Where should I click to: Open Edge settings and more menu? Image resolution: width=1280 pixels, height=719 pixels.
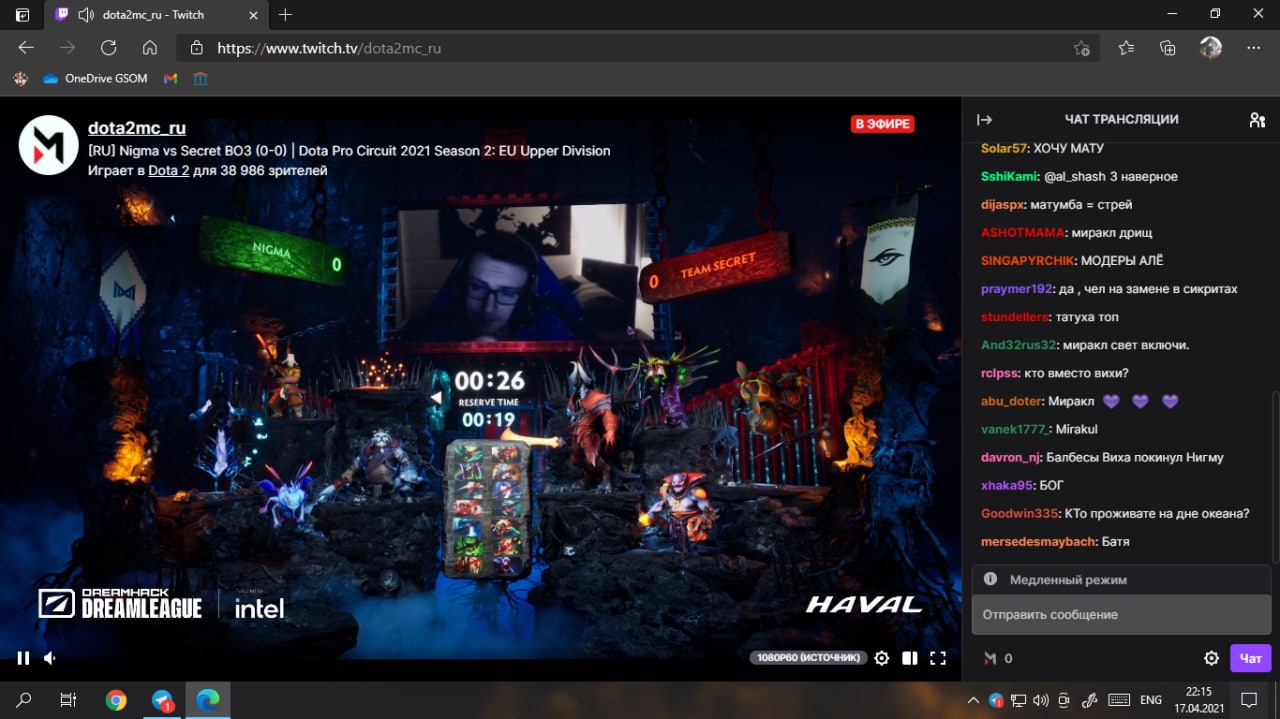point(1253,48)
